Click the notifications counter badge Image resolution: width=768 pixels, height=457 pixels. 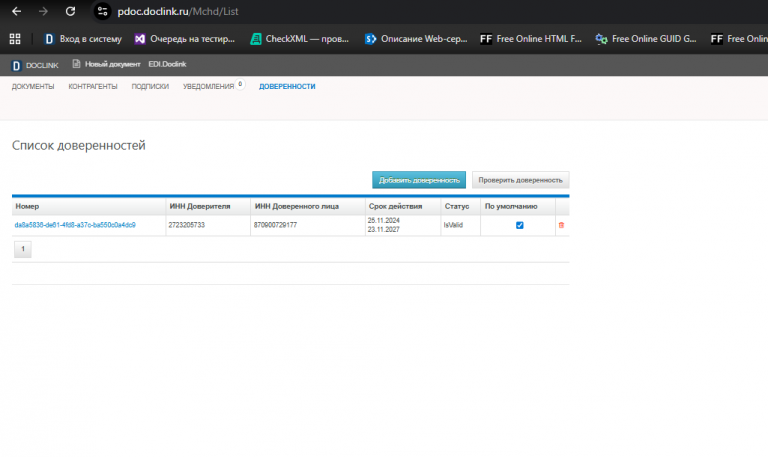(240, 84)
